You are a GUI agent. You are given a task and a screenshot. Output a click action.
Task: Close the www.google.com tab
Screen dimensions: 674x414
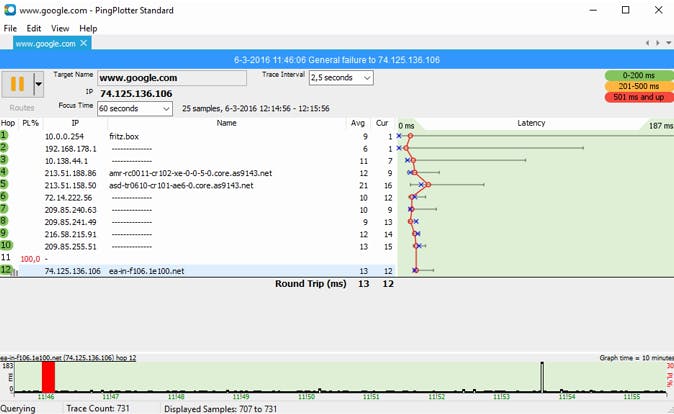(x=83, y=43)
